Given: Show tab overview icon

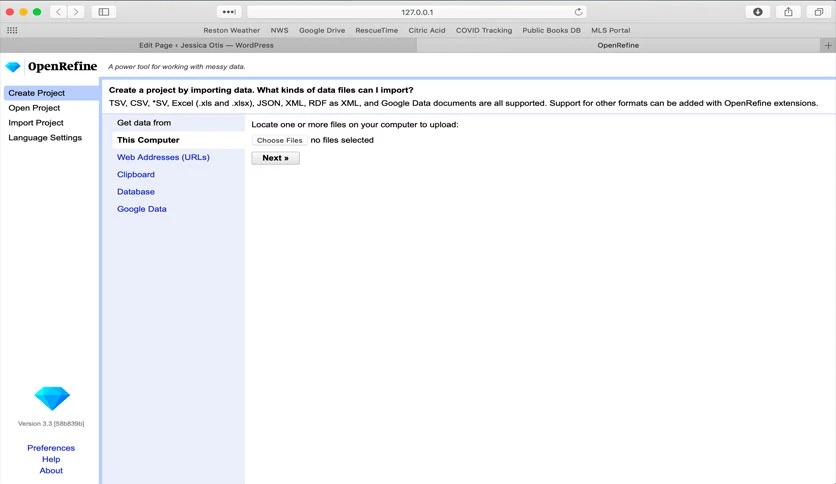Looking at the screenshot, I should pos(818,12).
